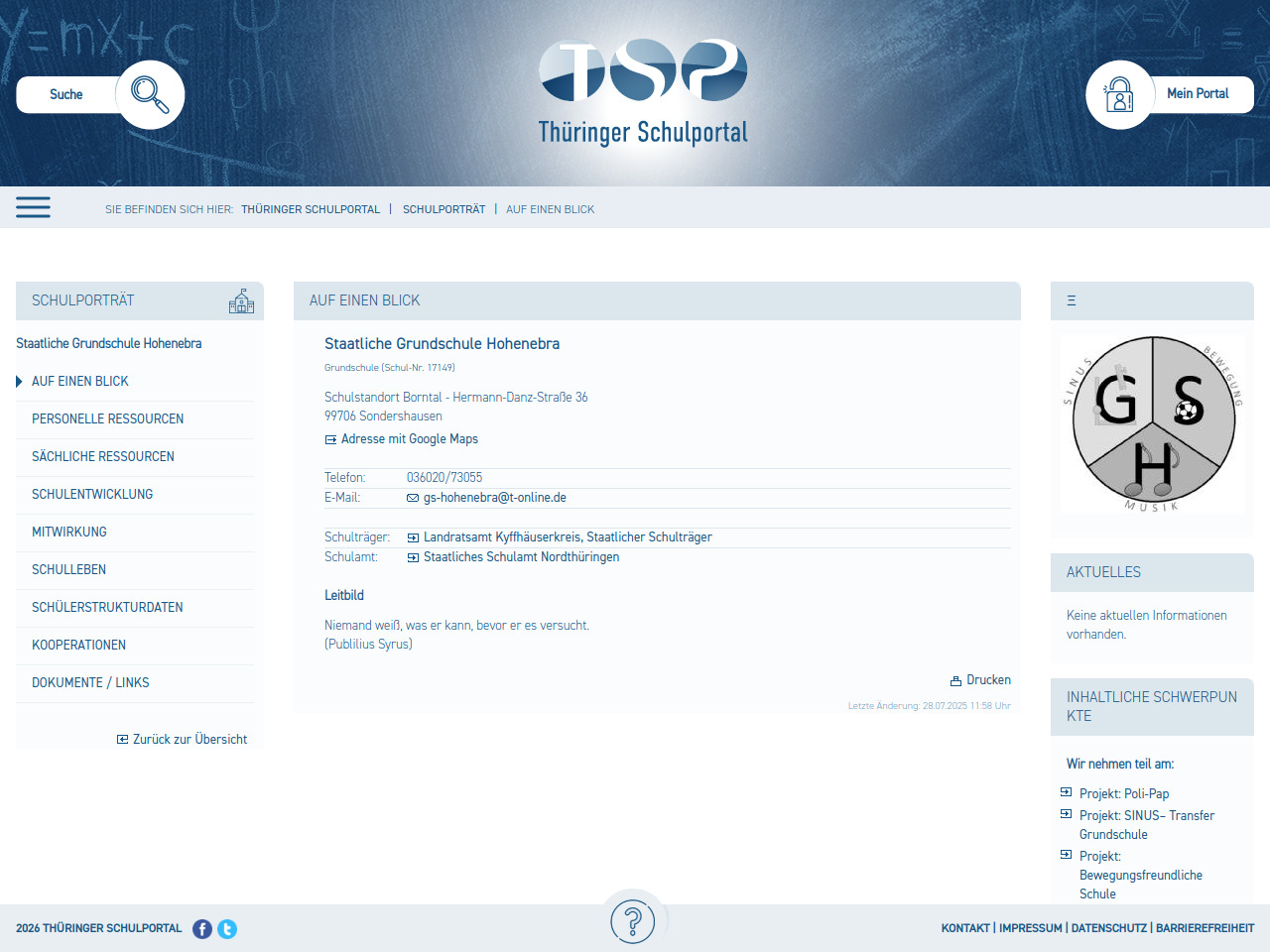Expand the right panel menu icon
1270x952 pixels.
(1072, 300)
